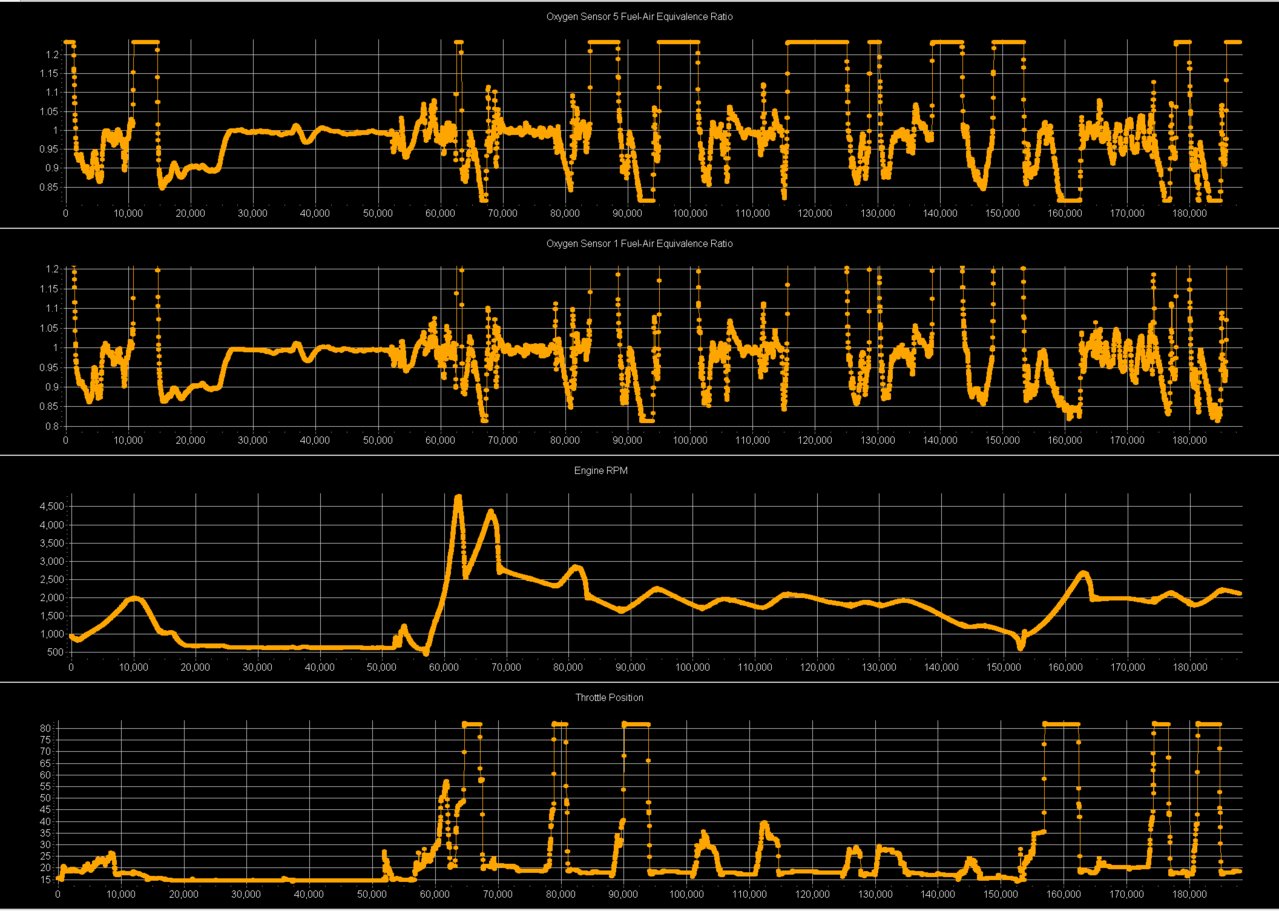Click y-axis value 70 on Throttle Position chart
The height and width of the screenshot is (911, 1279).
point(46,751)
